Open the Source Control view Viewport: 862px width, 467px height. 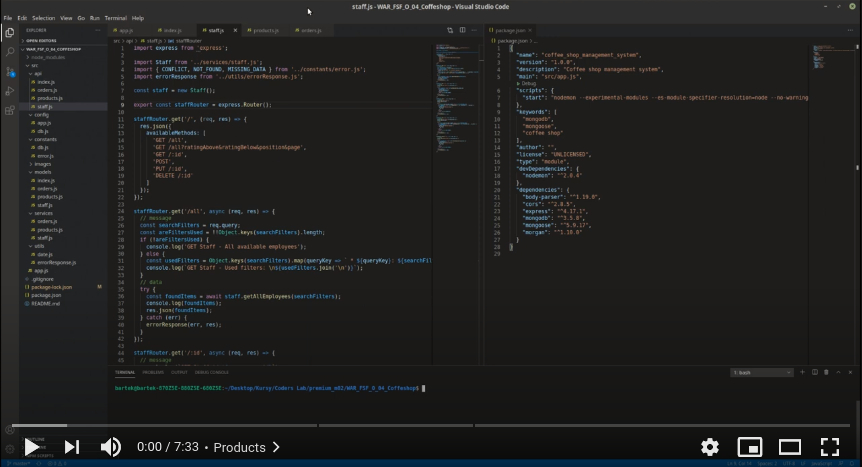coord(9,72)
